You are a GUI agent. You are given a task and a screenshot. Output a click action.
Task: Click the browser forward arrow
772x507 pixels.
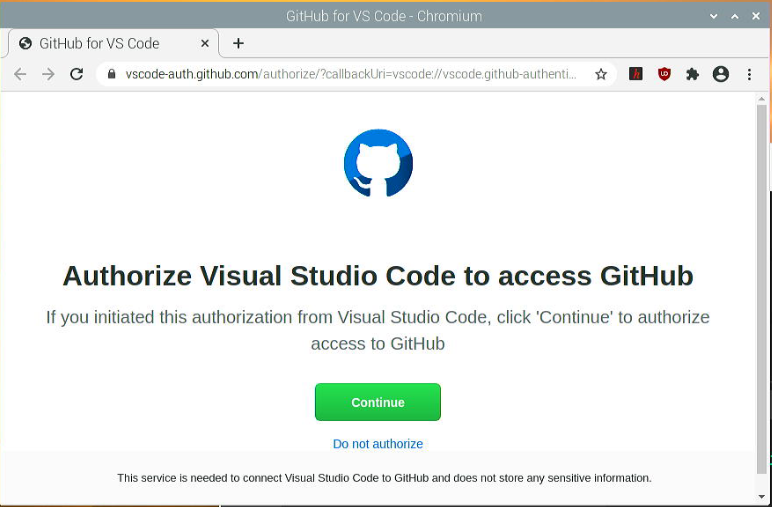coord(48,74)
